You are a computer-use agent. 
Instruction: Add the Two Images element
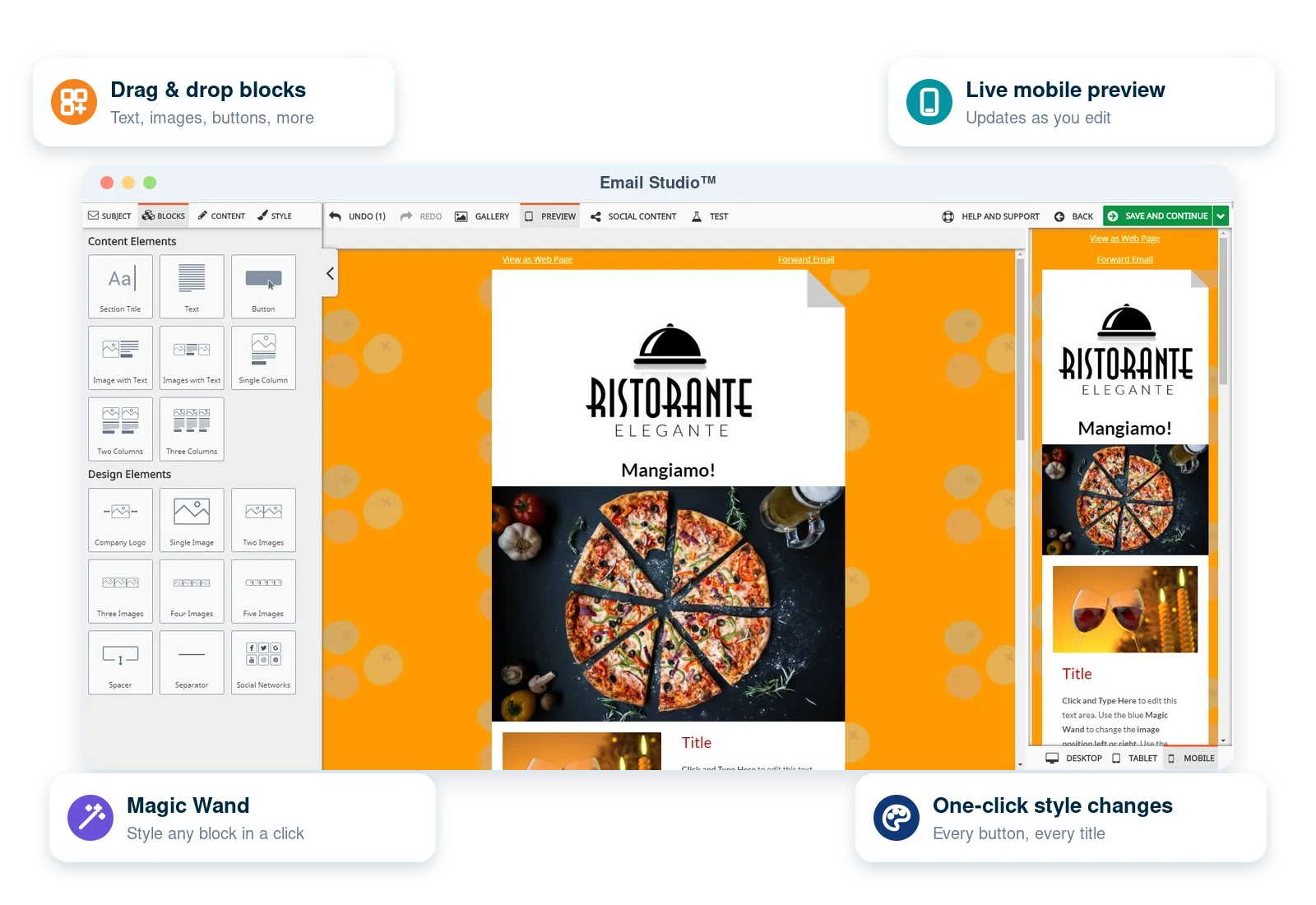pos(263,520)
